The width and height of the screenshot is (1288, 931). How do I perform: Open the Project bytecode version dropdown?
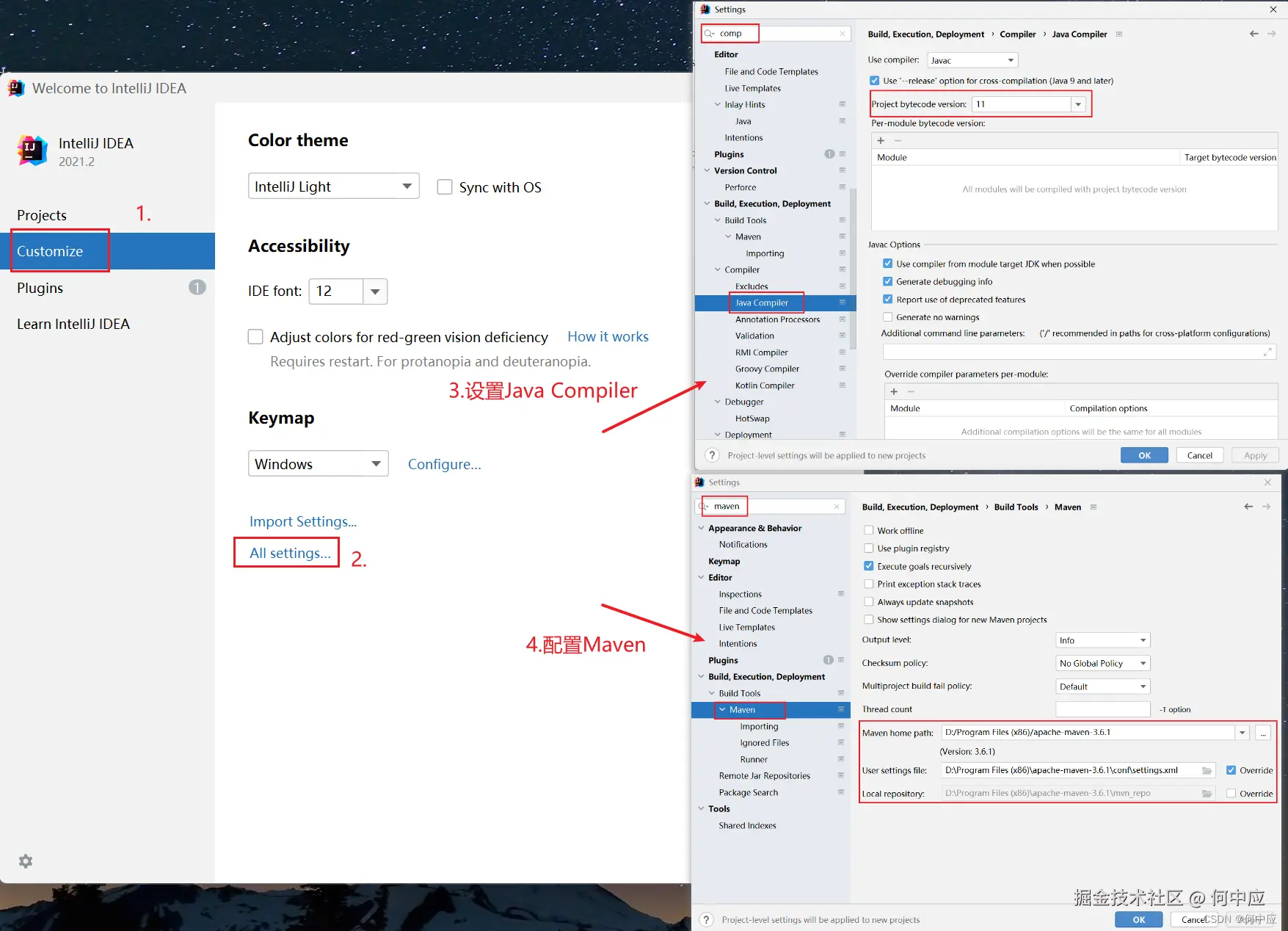(1079, 104)
